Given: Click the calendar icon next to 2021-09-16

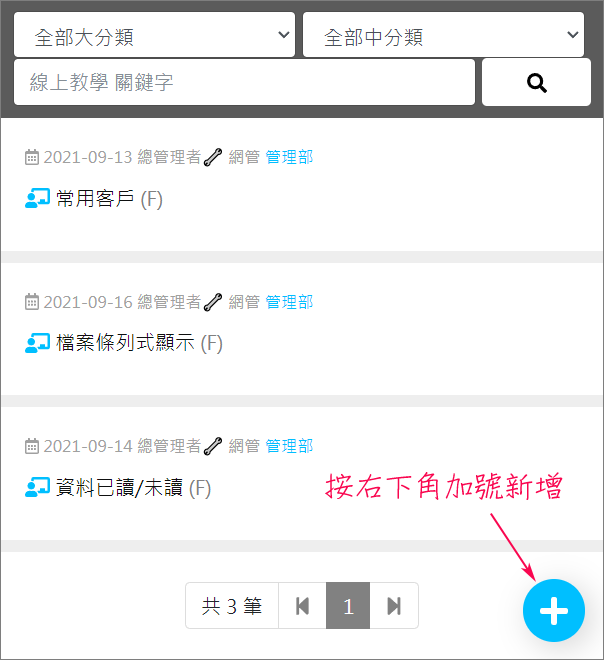Looking at the screenshot, I should [32, 302].
